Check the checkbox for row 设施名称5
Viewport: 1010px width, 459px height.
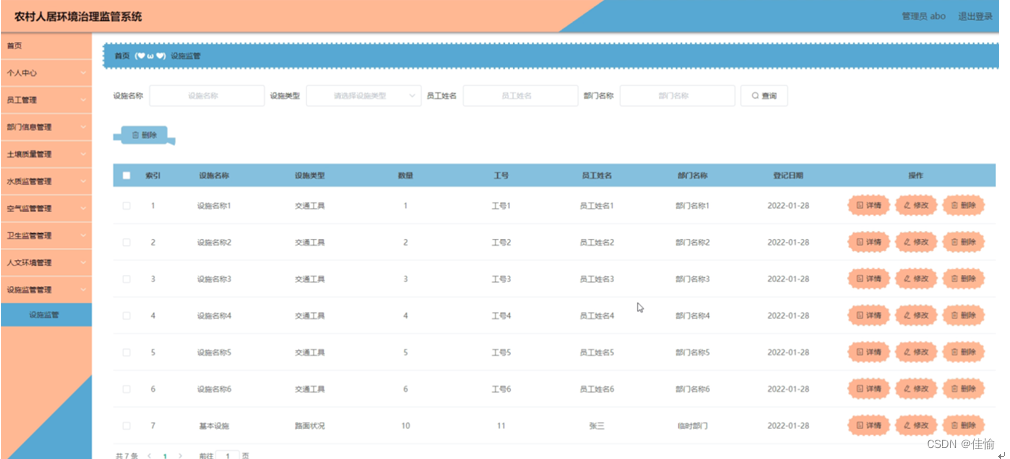126,353
